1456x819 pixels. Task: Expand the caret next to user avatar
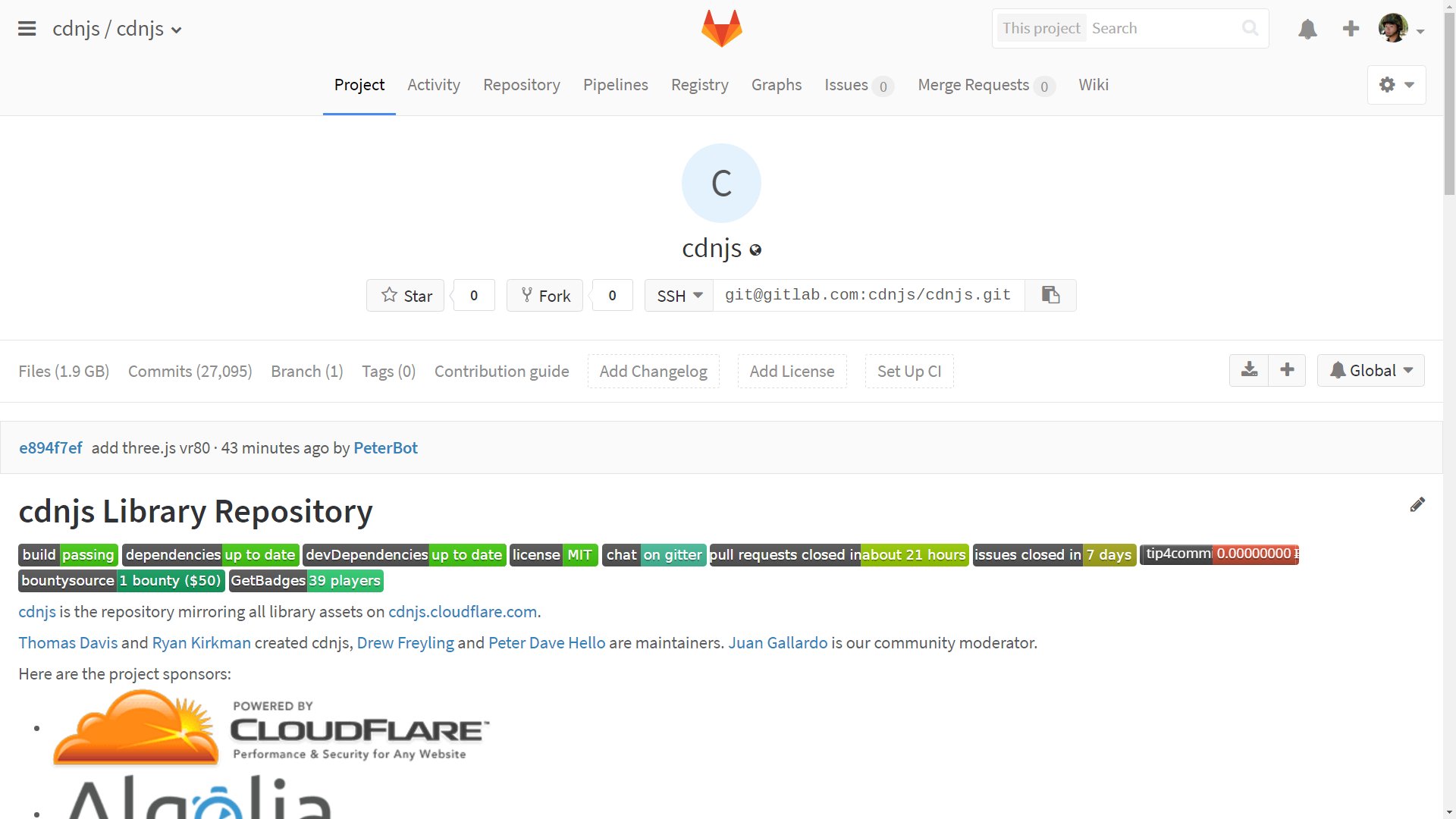pyautogui.click(x=1420, y=31)
